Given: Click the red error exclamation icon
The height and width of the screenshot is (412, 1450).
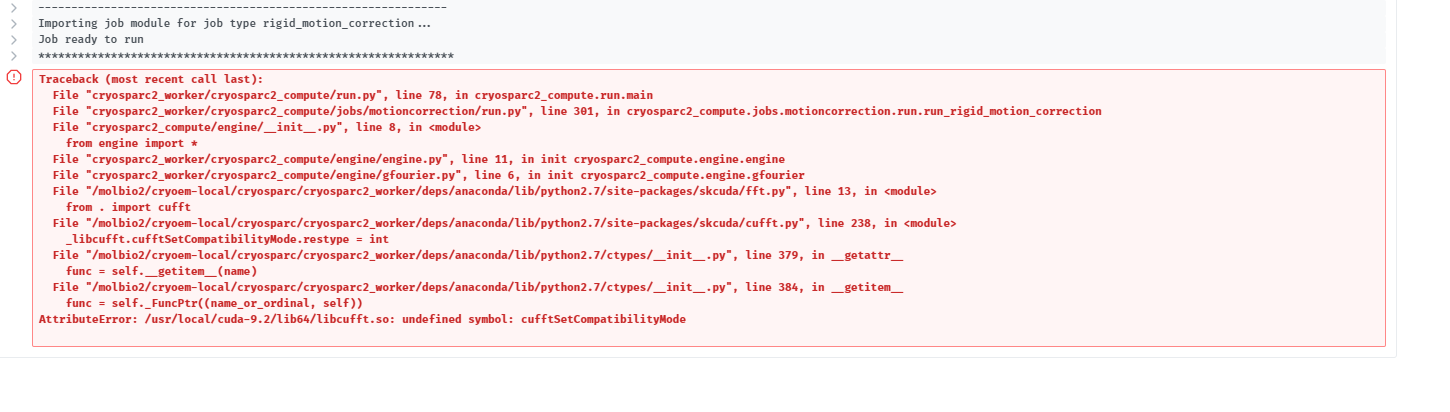Looking at the screenshot, I should point(14,77).
